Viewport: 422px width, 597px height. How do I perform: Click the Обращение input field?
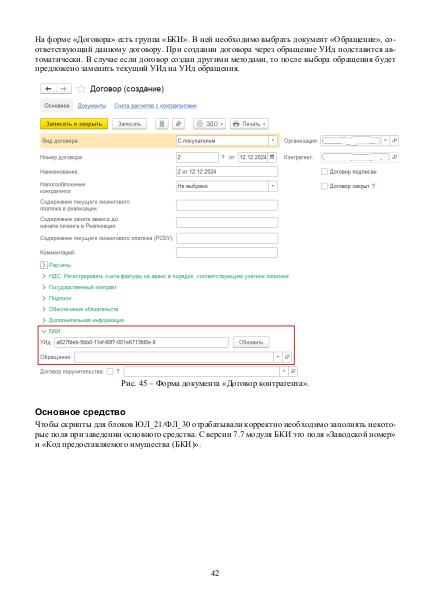click(x=174, y=357)
